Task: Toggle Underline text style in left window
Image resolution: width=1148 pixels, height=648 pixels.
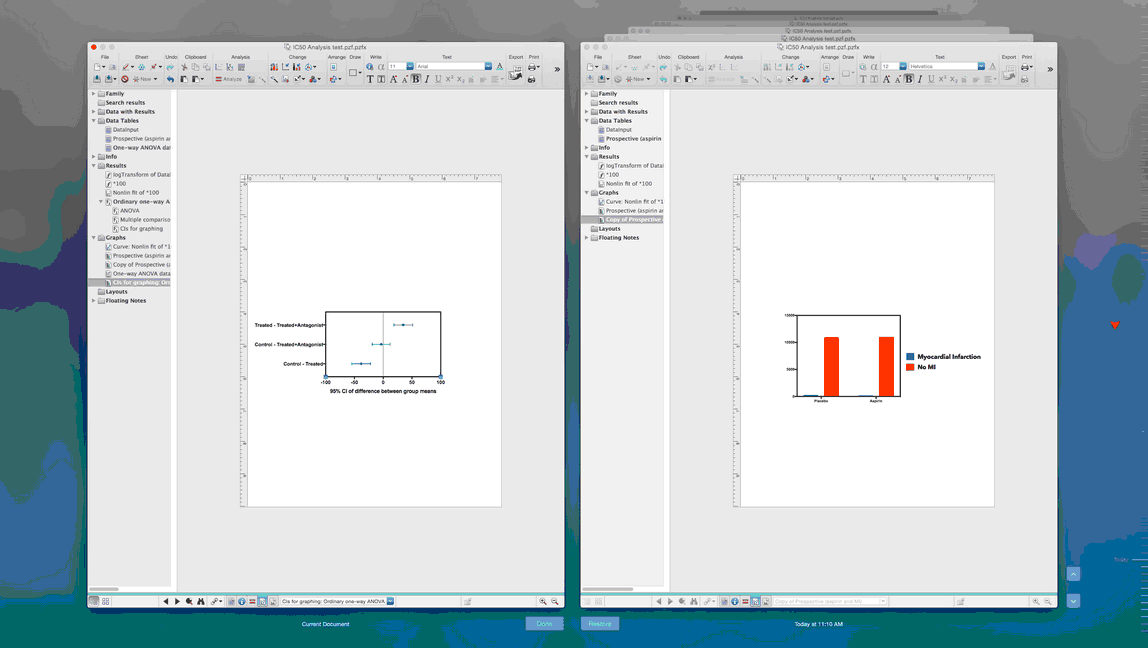Action: 438,79
